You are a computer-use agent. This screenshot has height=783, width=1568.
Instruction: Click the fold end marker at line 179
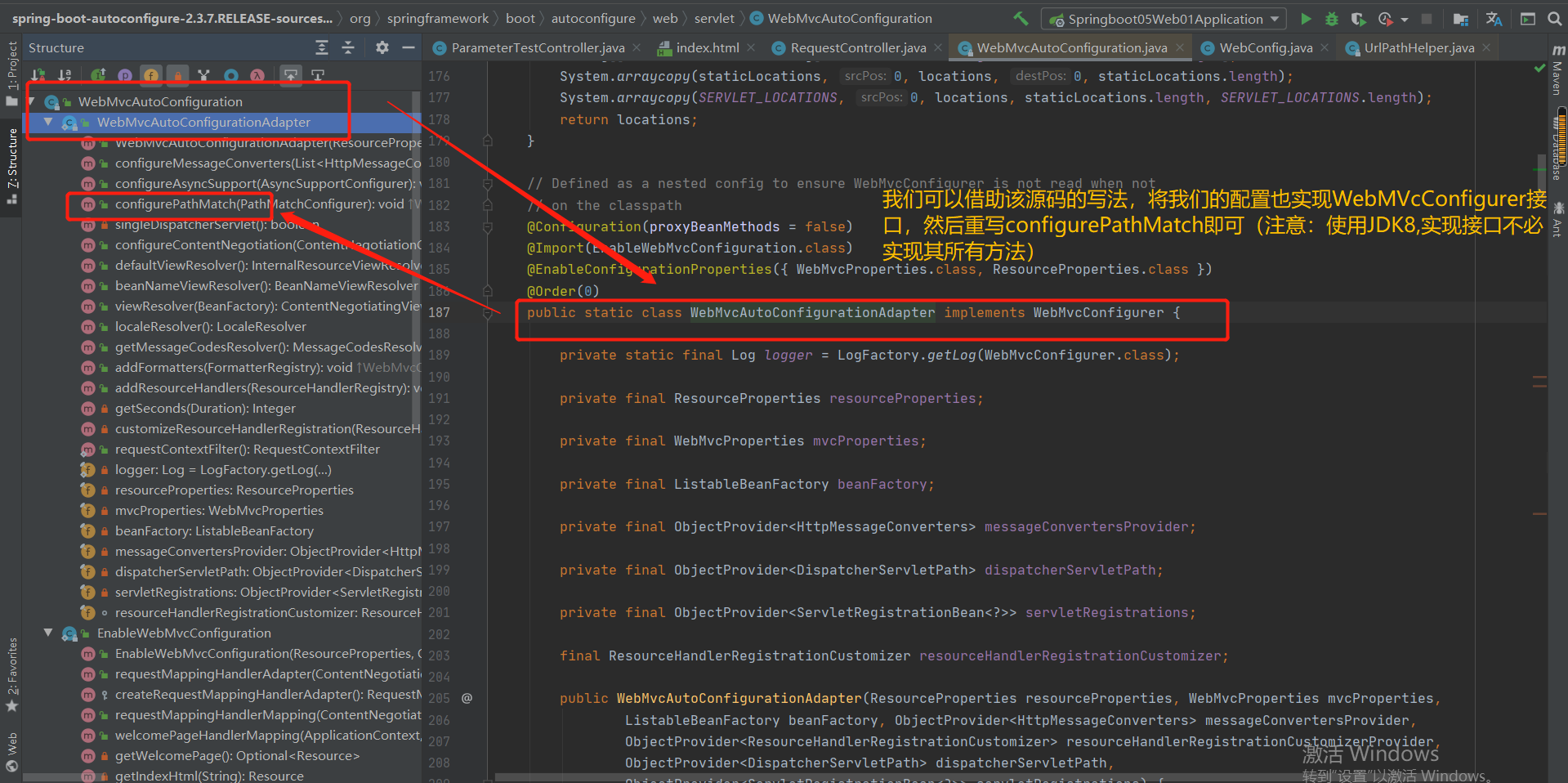[x=488, y=141]
